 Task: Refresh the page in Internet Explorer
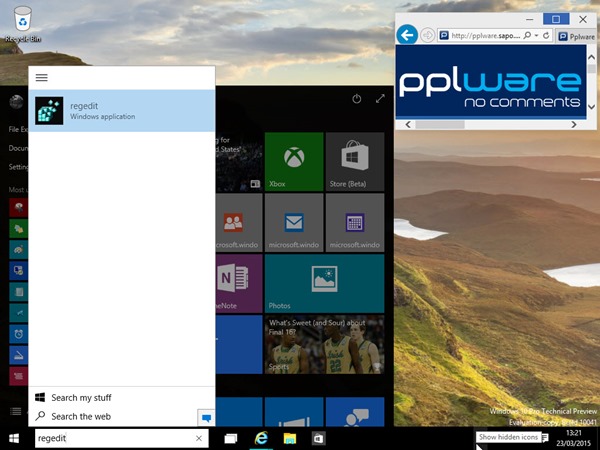(x=546, y=35)
